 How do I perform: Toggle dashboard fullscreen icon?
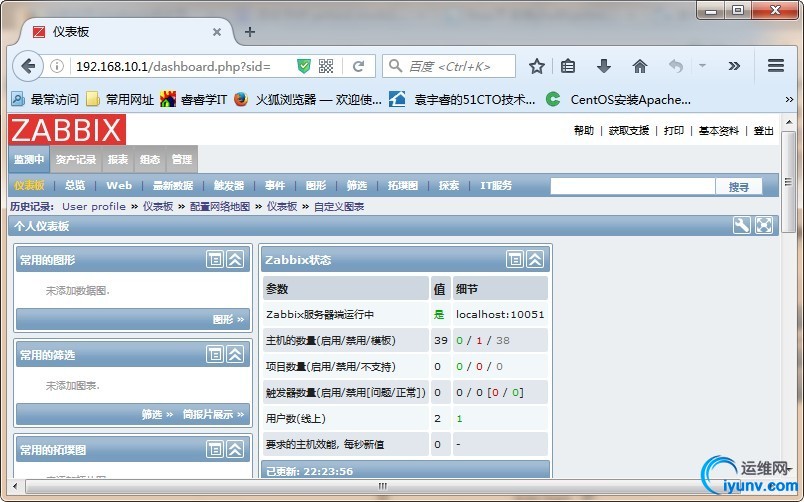pyautogui.click(x=763, y=225)
